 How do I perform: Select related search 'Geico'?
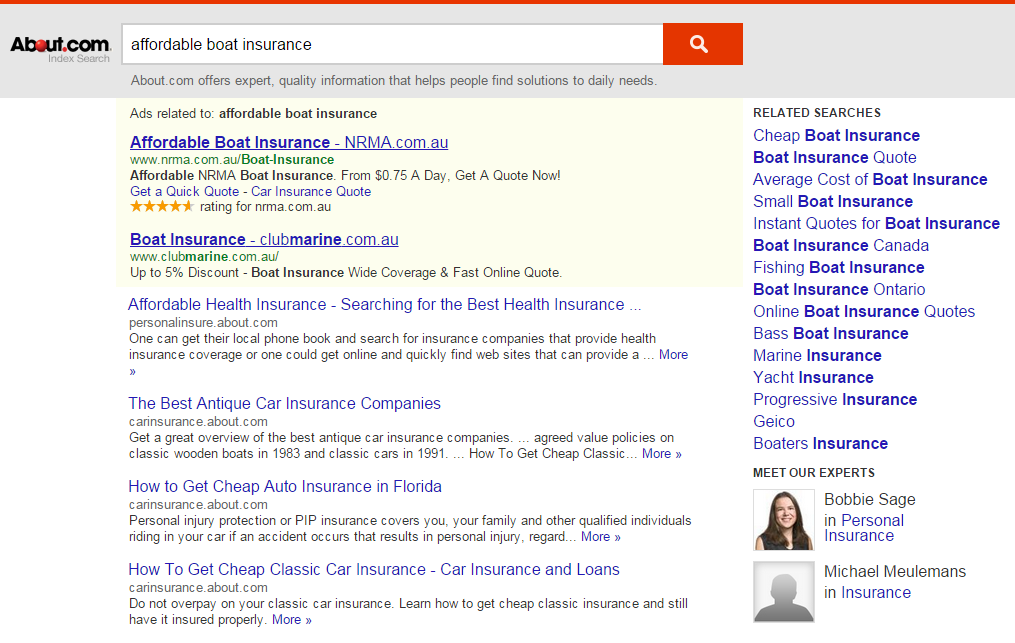coord(774,422)
